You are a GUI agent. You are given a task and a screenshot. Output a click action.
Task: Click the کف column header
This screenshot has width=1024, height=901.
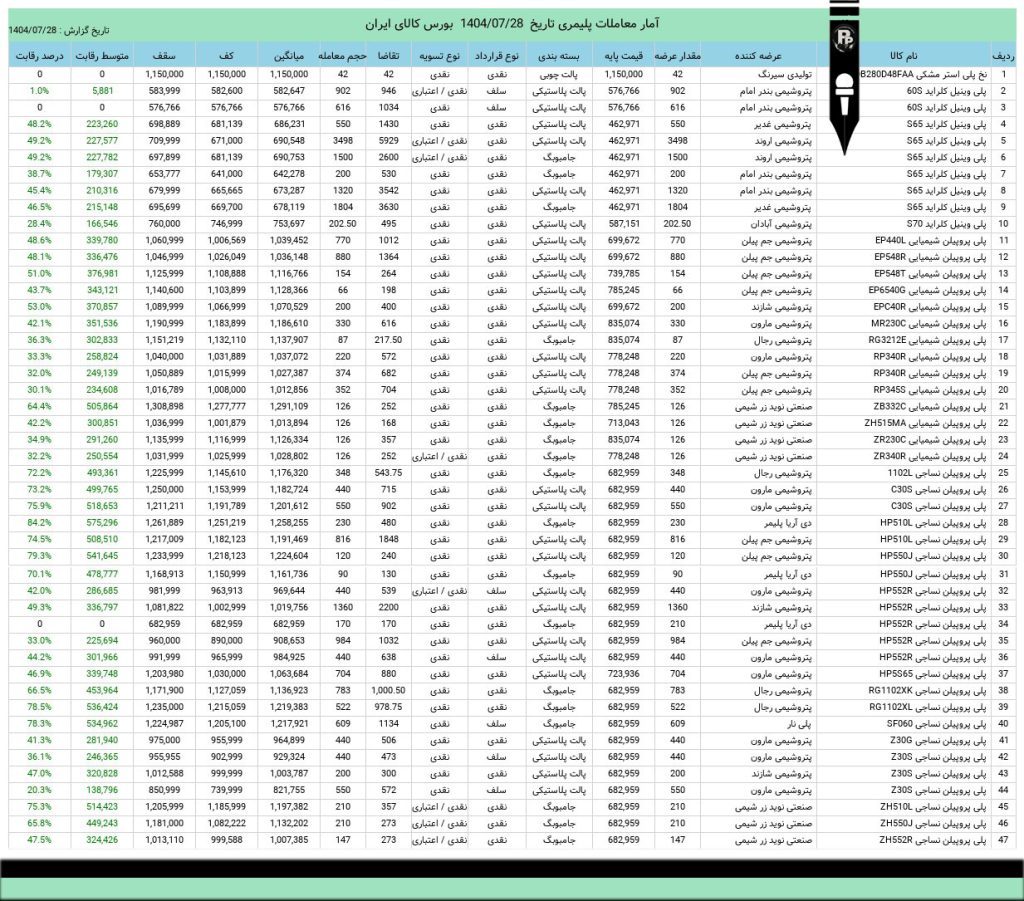227,56
